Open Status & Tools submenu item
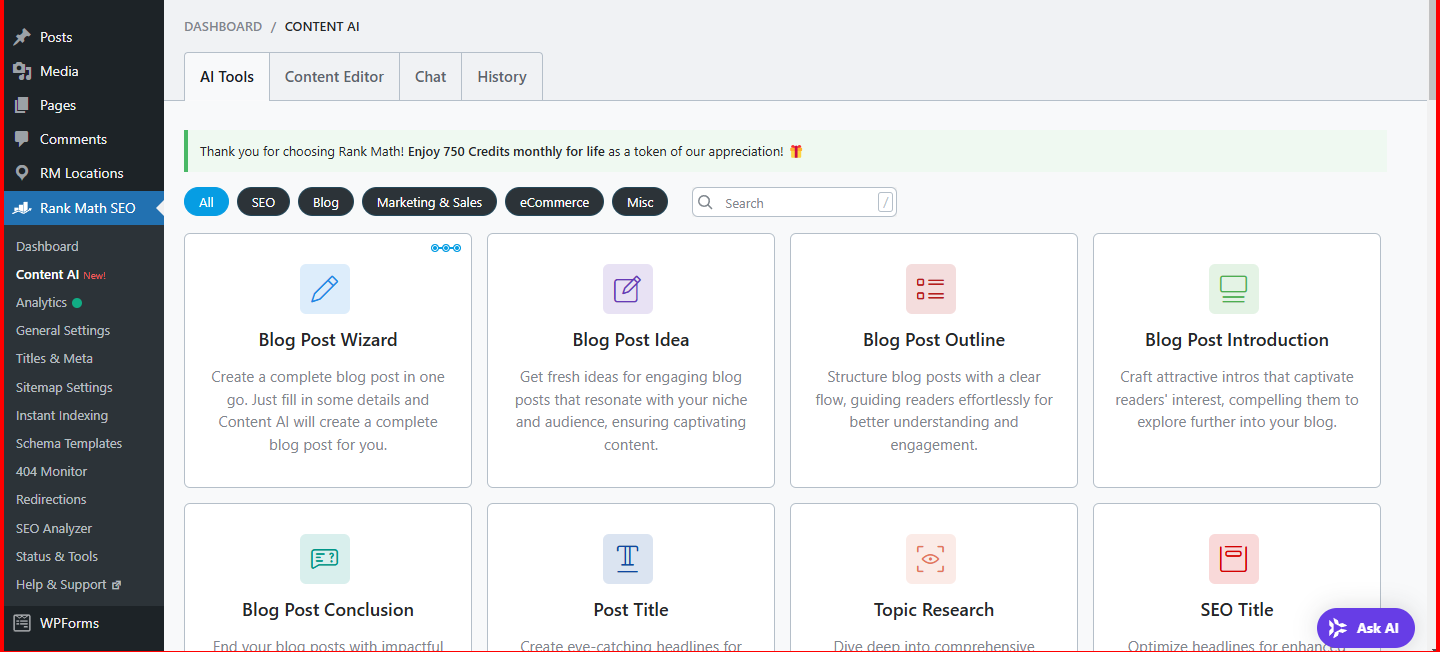This screenshot has width=1440, height=652. [57, 556]
